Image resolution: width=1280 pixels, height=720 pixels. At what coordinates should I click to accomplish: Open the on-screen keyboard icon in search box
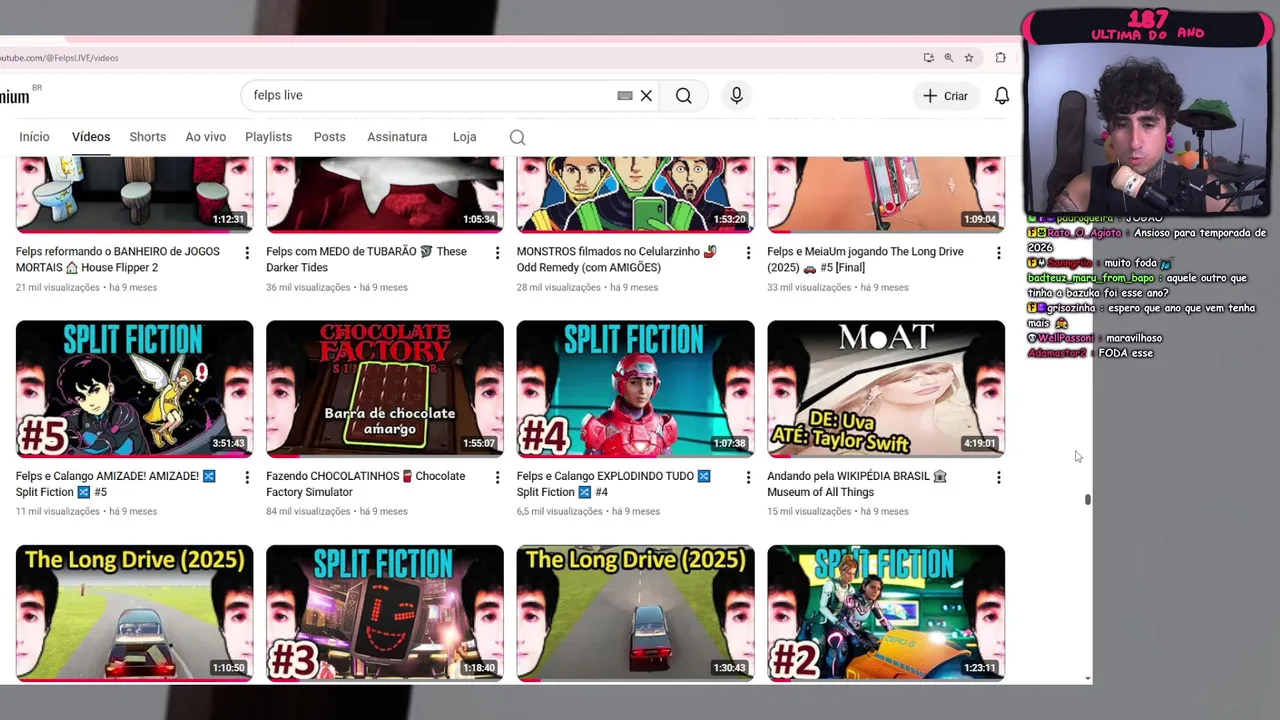point(625,96)
